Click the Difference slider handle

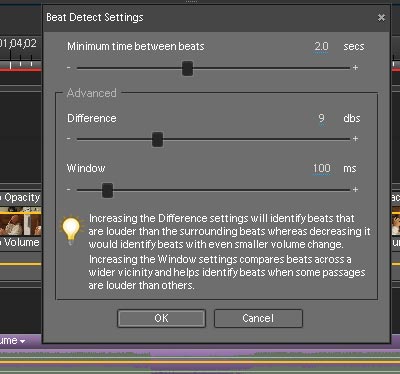[157, 139]
